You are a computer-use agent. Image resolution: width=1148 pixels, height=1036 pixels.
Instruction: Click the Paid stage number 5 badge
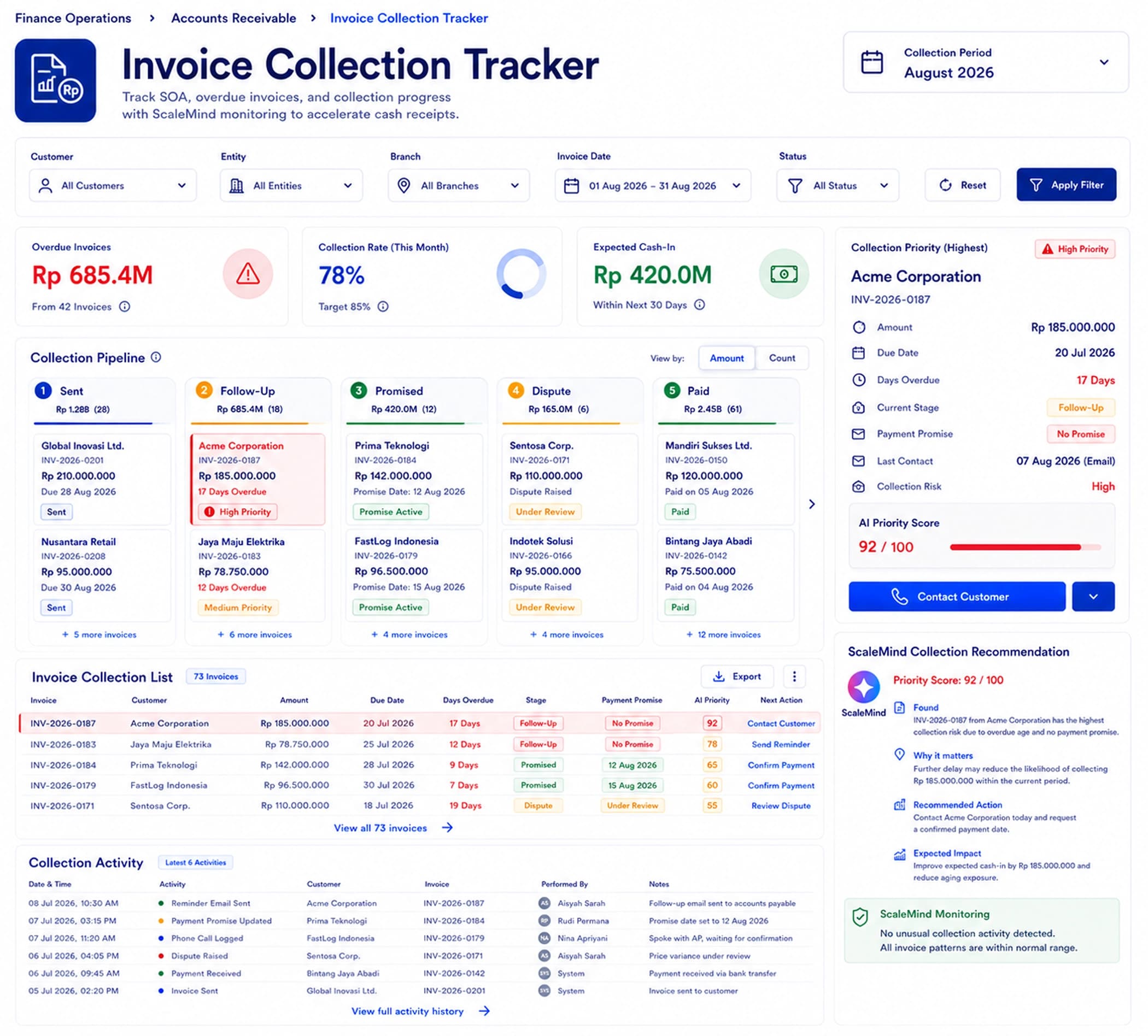[672, 391]
